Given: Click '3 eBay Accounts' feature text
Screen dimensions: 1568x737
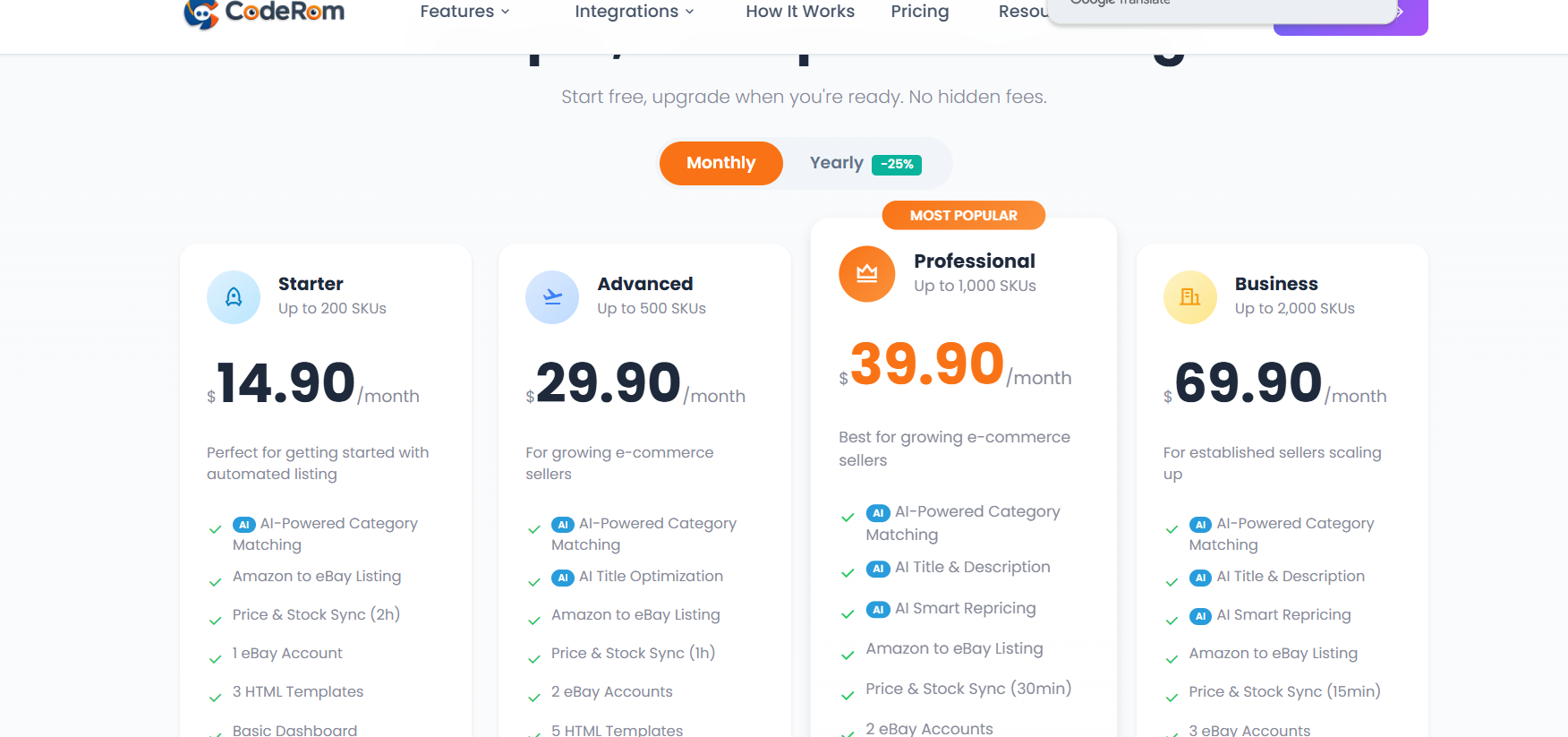Looking at the screenshot, I should [1249, 730].
